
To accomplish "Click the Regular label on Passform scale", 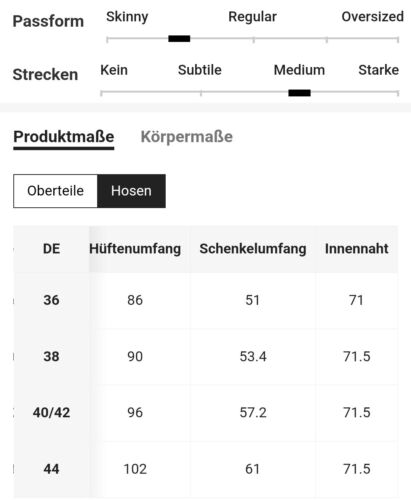I will 252,17.
